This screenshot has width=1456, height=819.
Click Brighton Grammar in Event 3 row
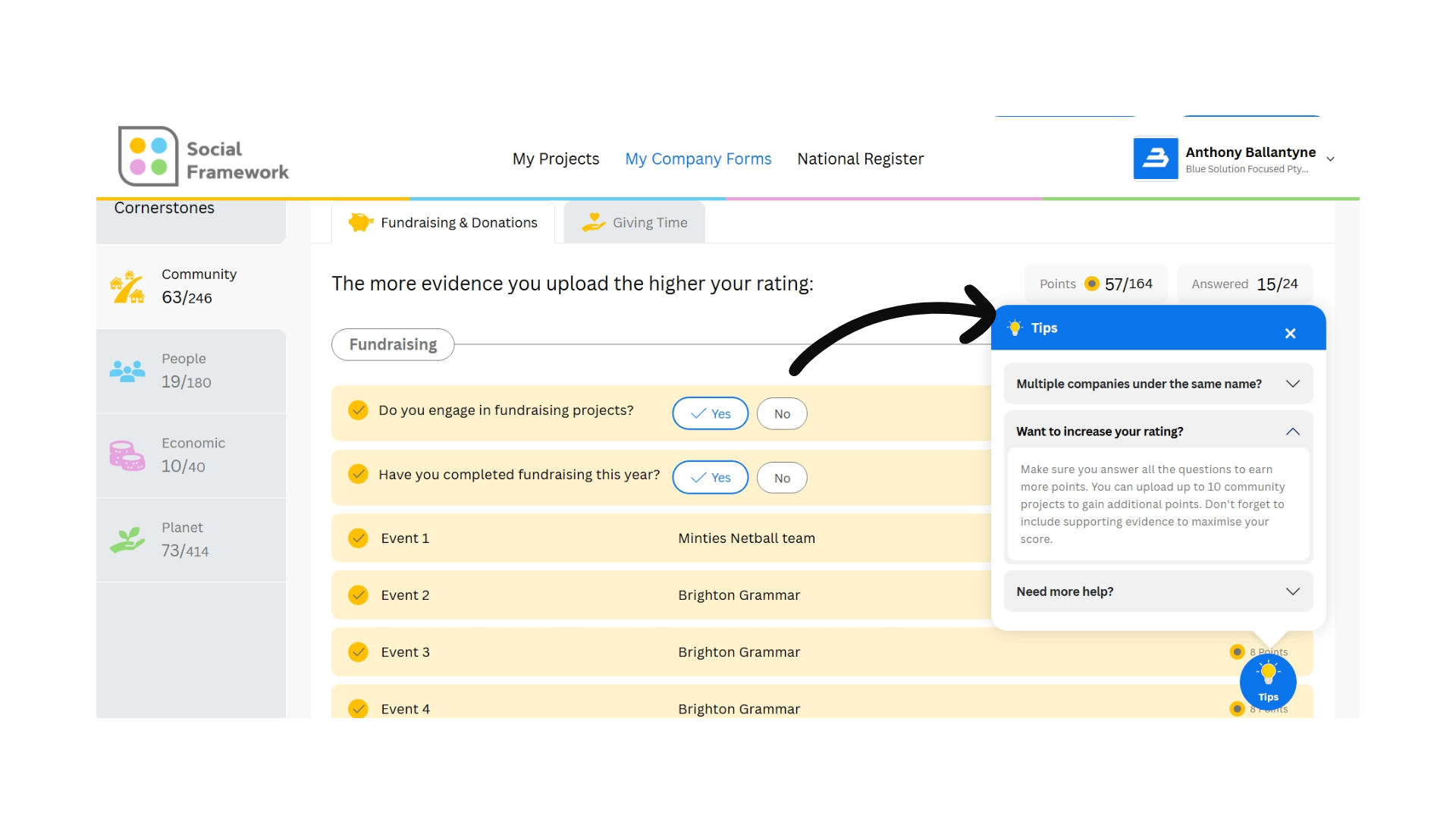pos(739,652)
